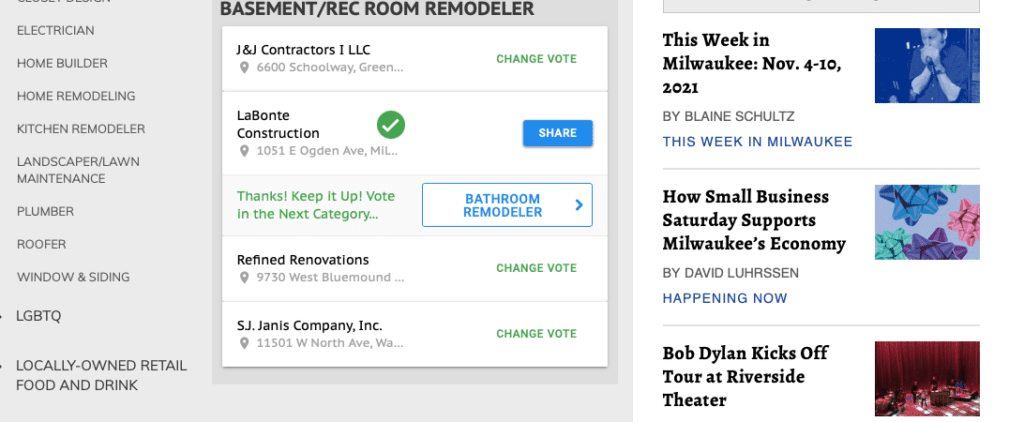Open gift bows Small Business Saturday thumbnail

coord(927,222)
